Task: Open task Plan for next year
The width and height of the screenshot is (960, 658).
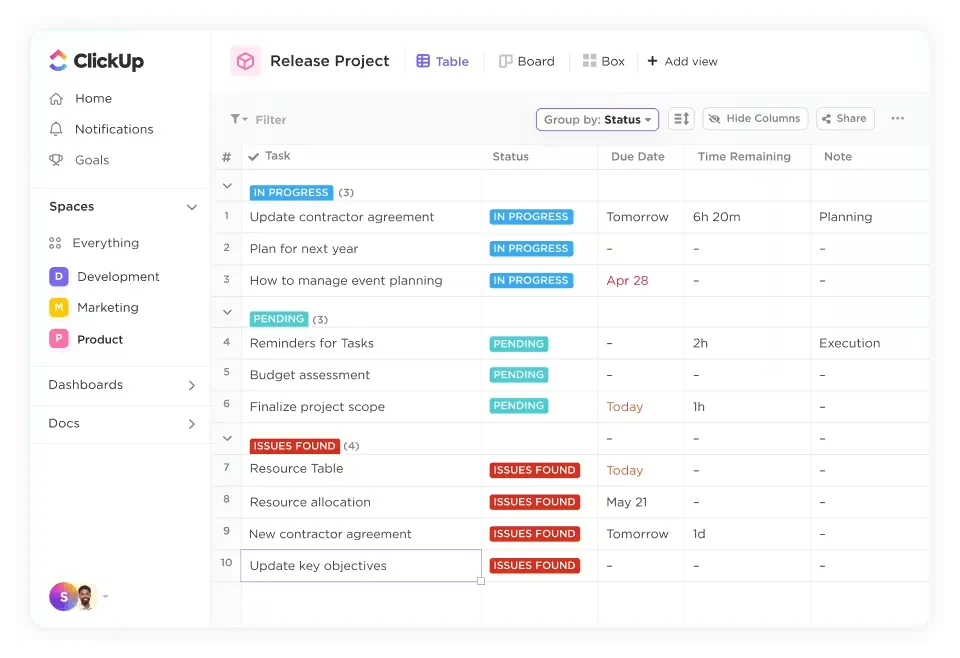Action: point(304,249)
